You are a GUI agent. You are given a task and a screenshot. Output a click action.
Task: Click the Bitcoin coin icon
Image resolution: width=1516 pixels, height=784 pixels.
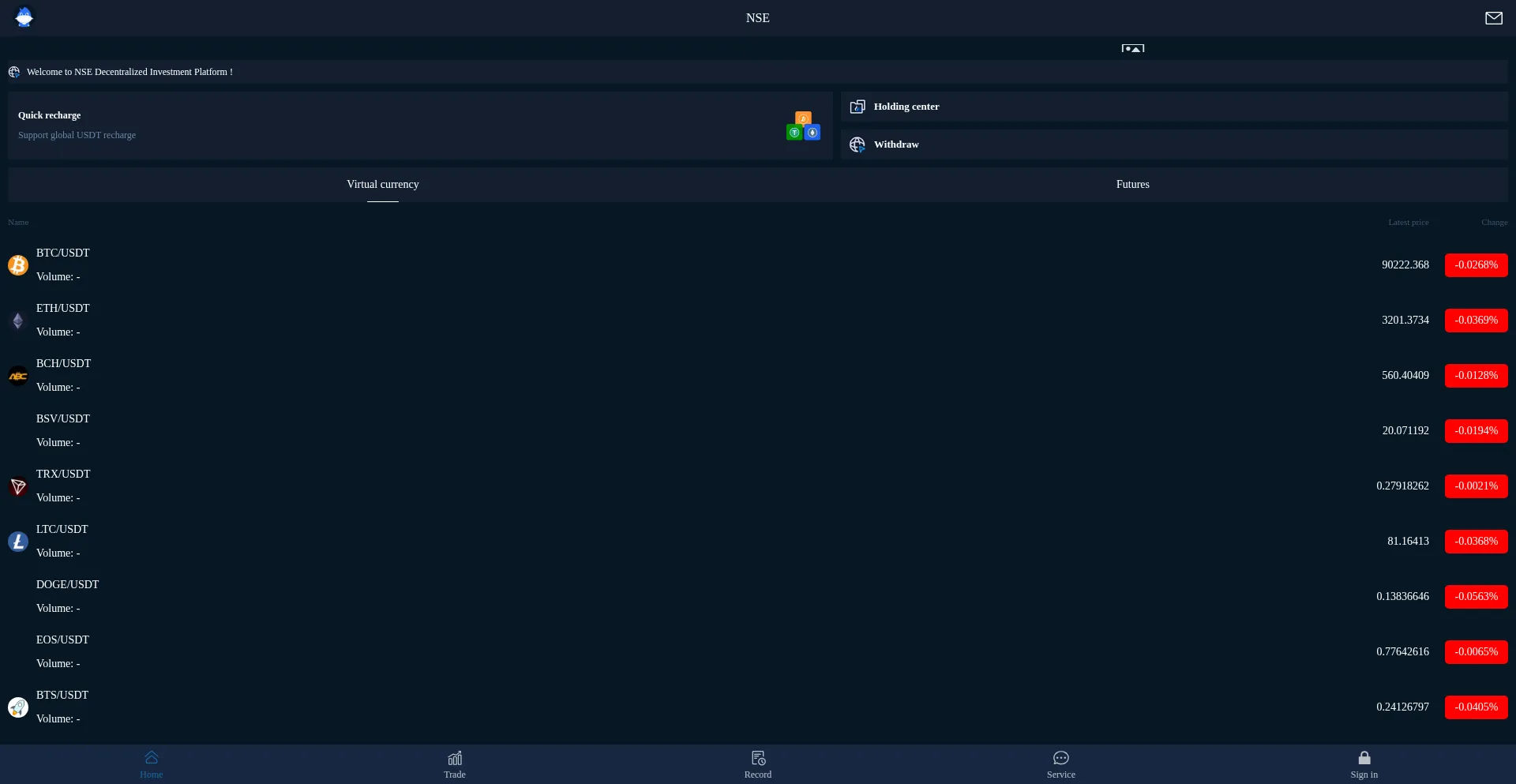click(18, 265)
